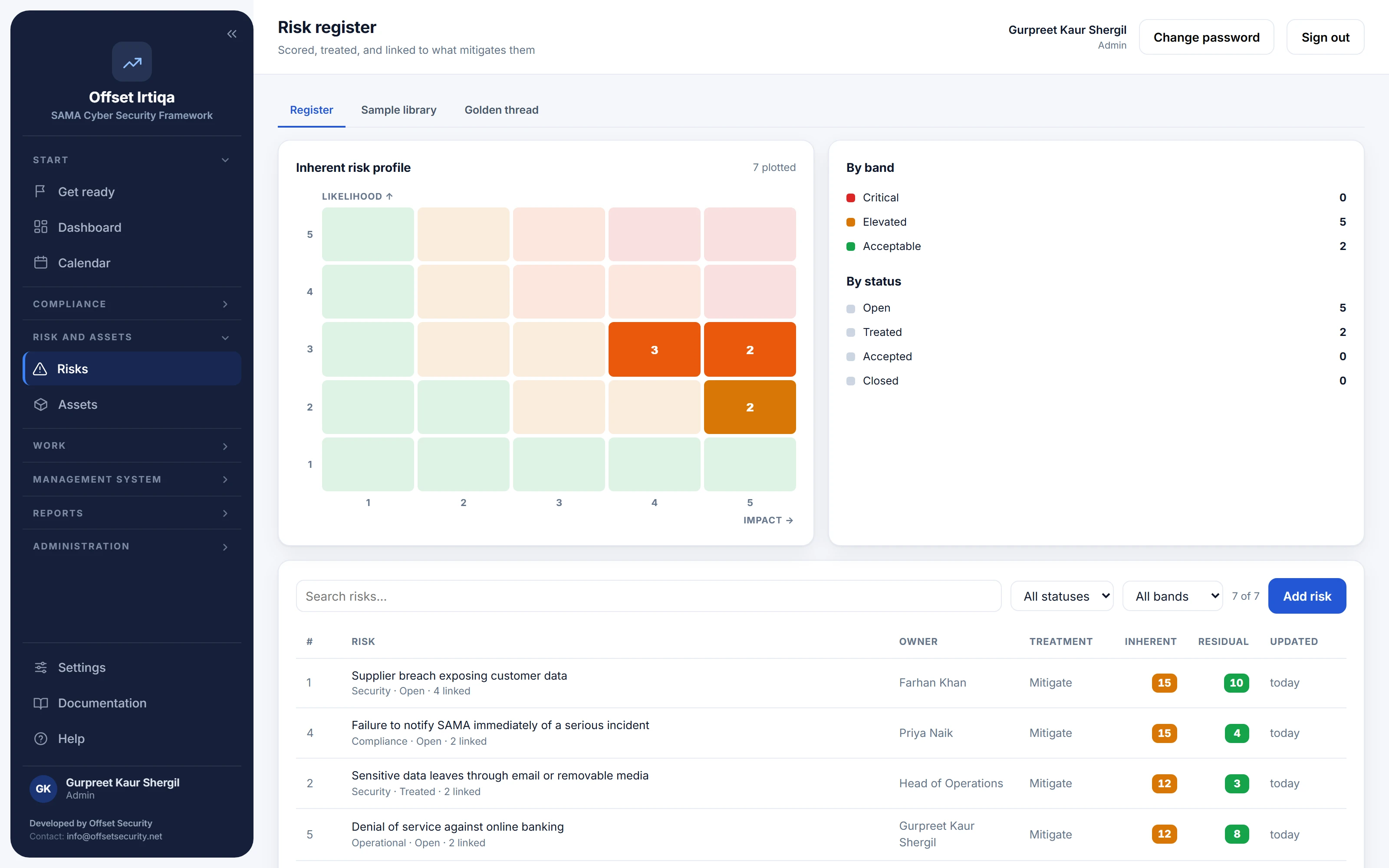Expand the WORK section
Image resolution: width=1389 pixels, height=868 pixels.
(132, 445)
